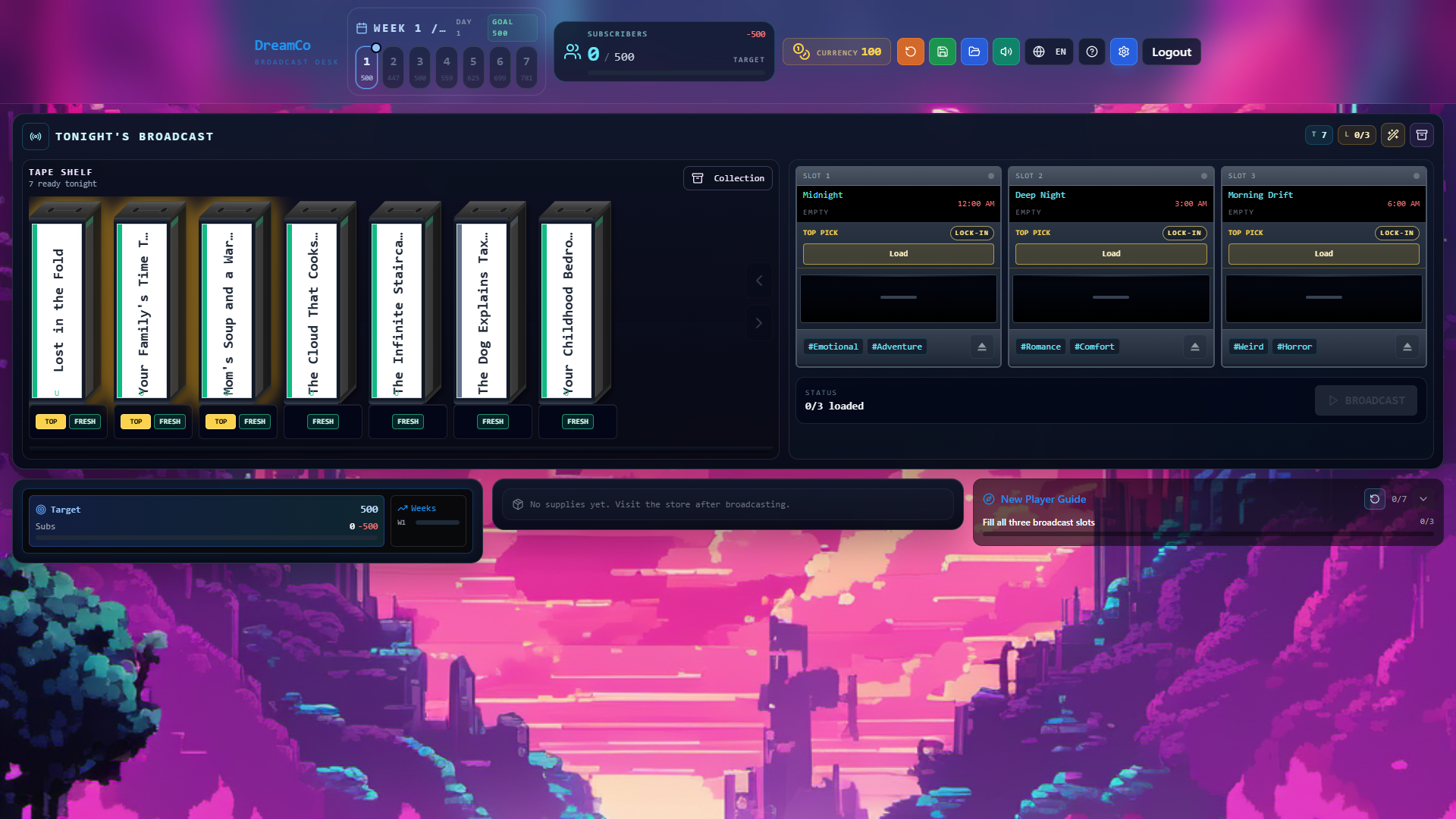
Task: Click the #Romance tag in Slot 2
Action: 1040,347
